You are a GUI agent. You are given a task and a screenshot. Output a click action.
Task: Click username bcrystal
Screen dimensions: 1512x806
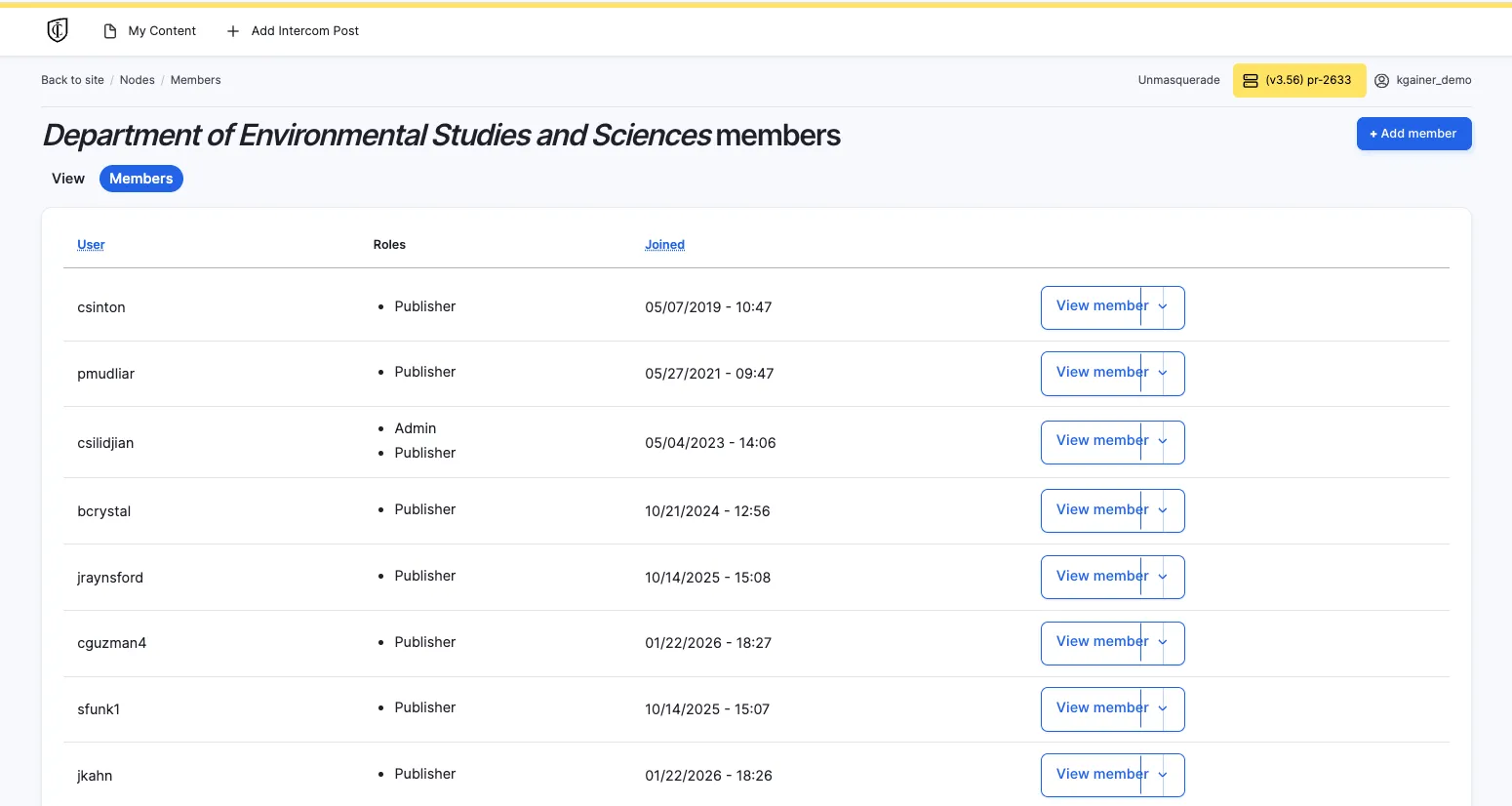pyautogui.click(x=104, y=511)
